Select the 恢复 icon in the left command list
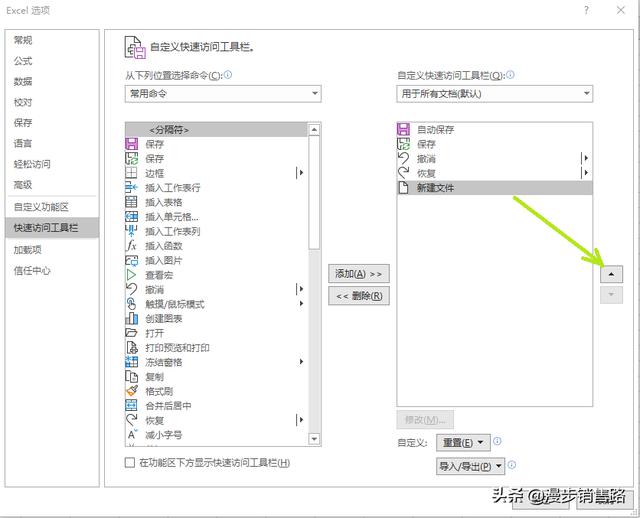This screenshot has height=518, width=640. coord(131,420)
